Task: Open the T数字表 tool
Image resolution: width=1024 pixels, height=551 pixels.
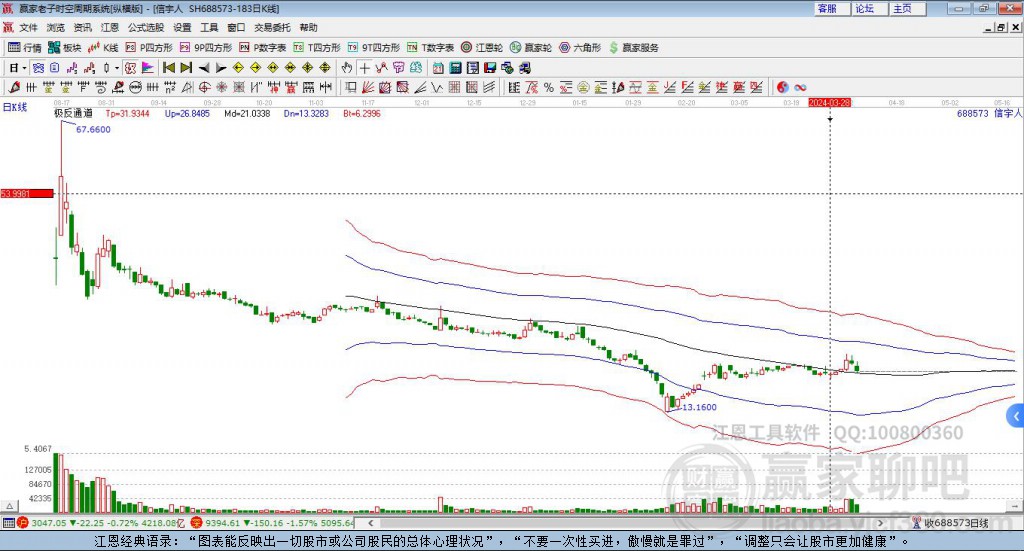Action: pyautogui.click(x=430, y=48)
